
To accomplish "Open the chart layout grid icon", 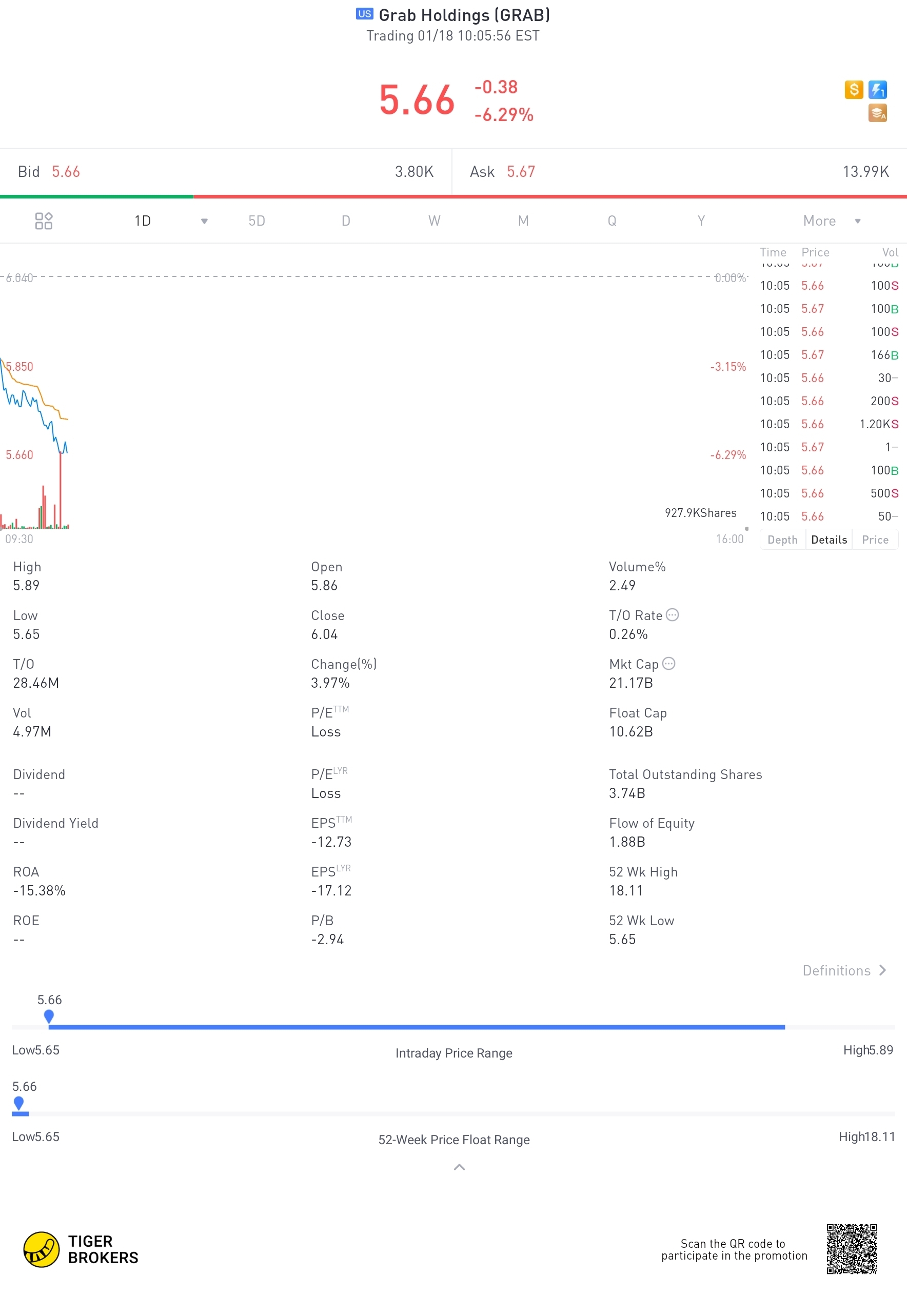I will point(43,221).
